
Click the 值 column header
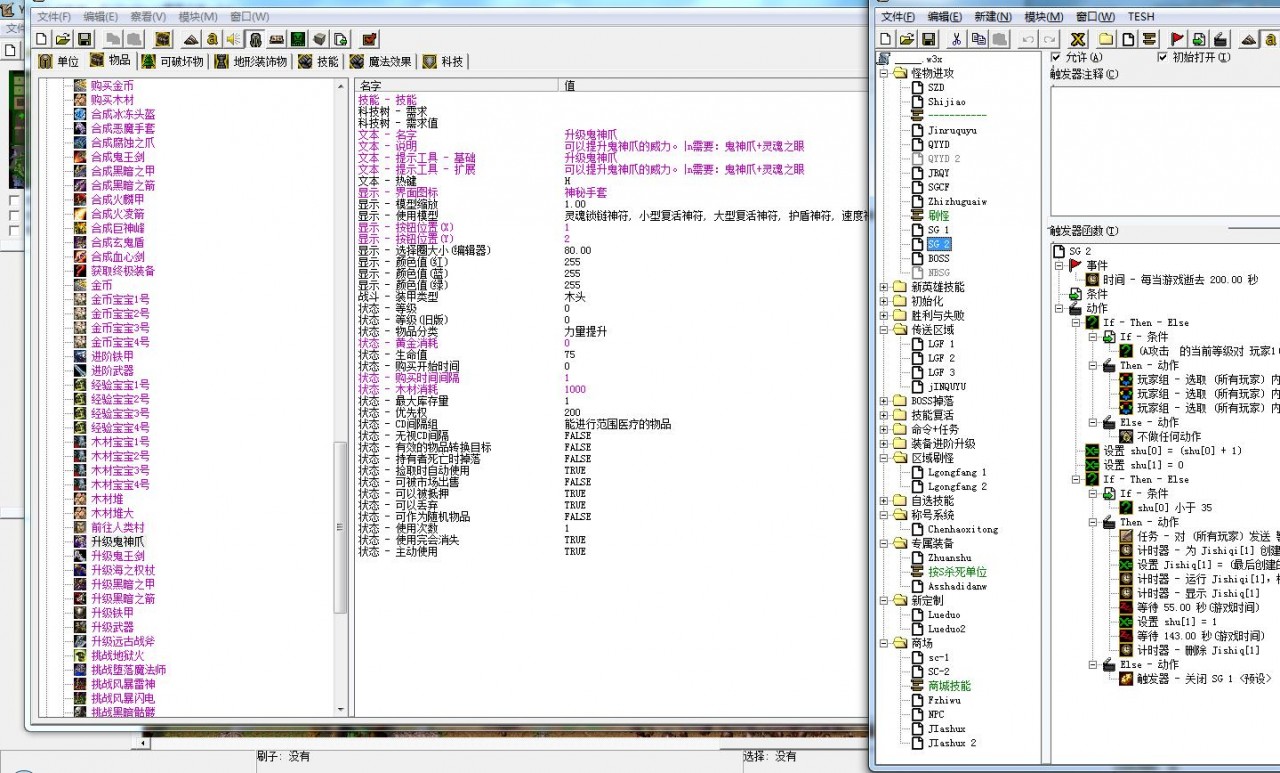click(715, 86)
